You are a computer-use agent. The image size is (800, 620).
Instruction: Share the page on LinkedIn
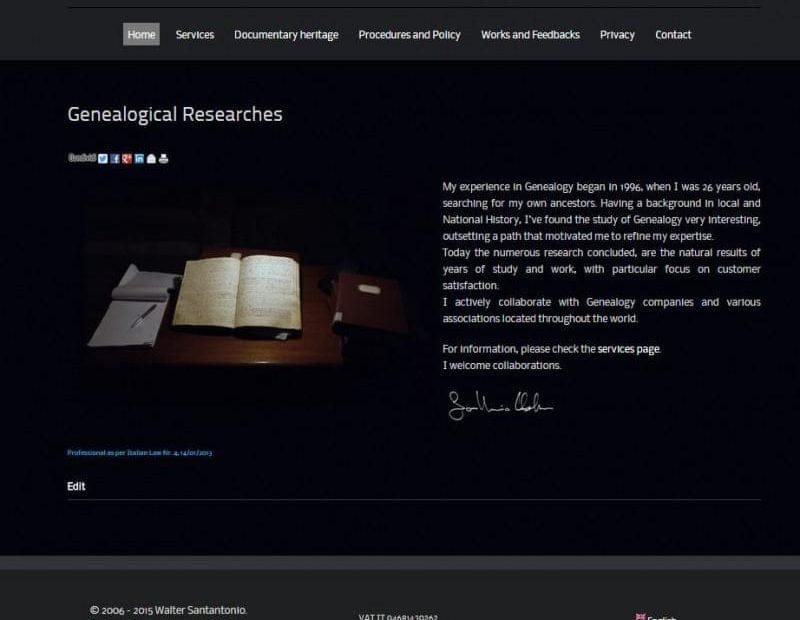click(139, 159)
